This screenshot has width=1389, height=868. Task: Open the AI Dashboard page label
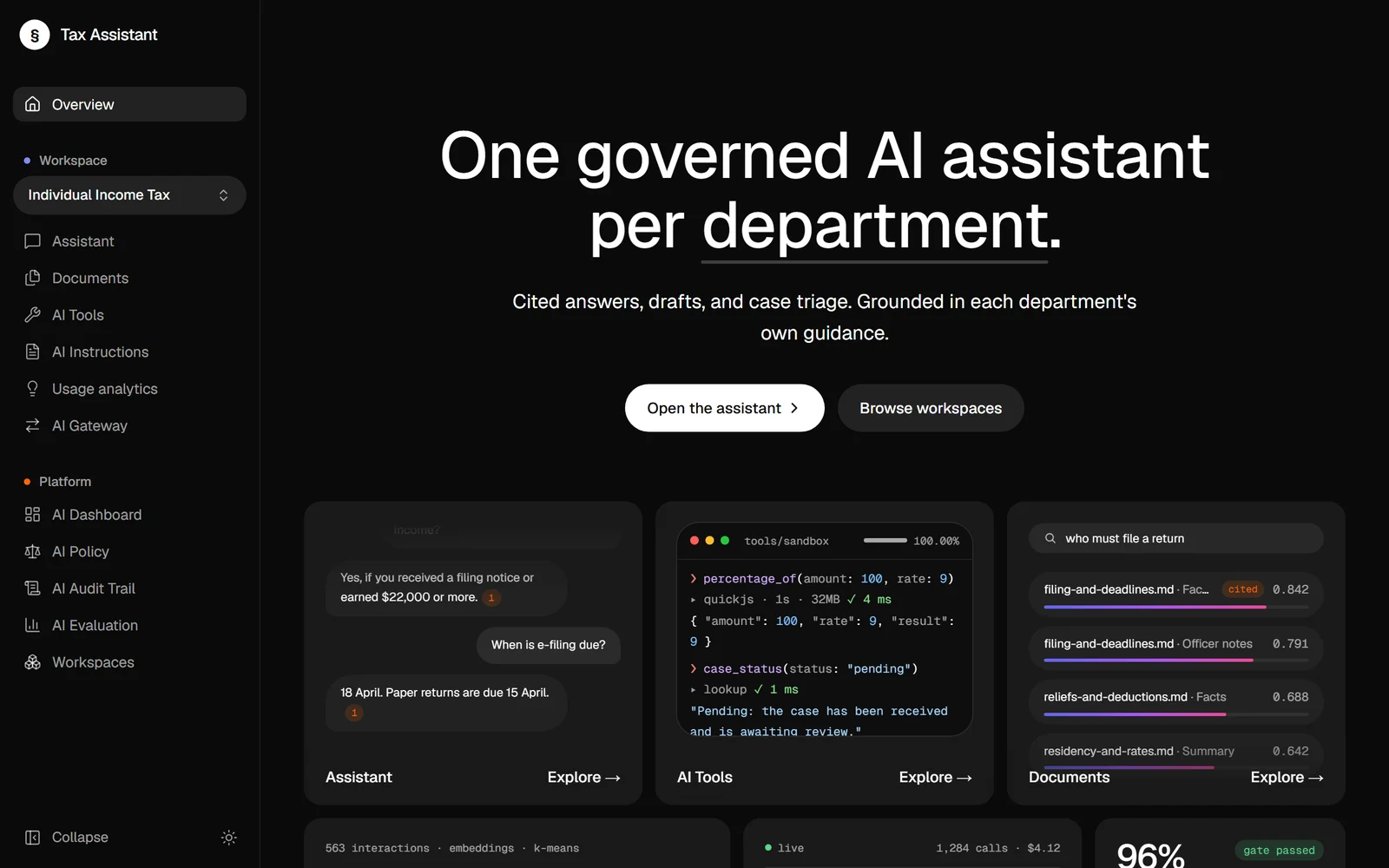(x=96, y=515)
